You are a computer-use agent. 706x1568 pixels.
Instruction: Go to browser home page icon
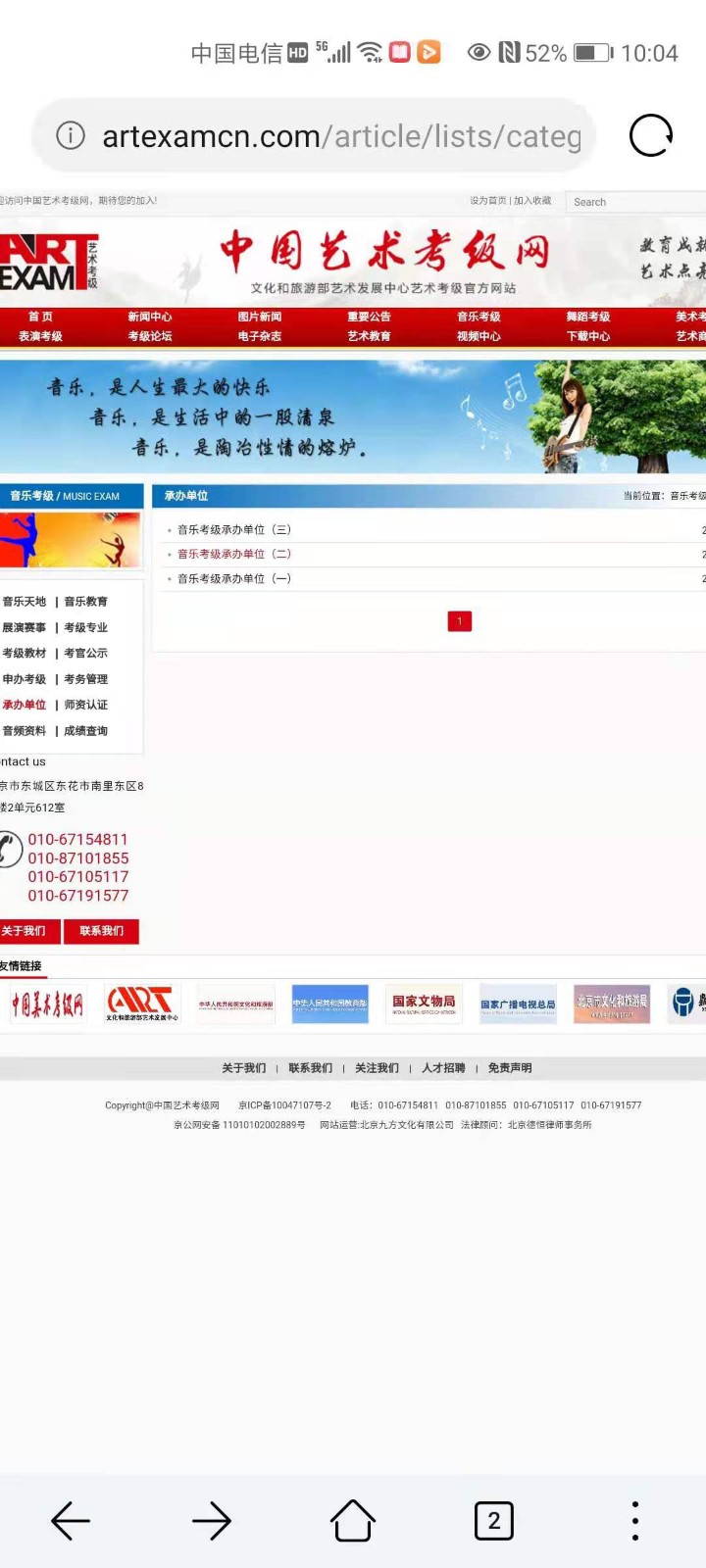(x=353, y=1521)
